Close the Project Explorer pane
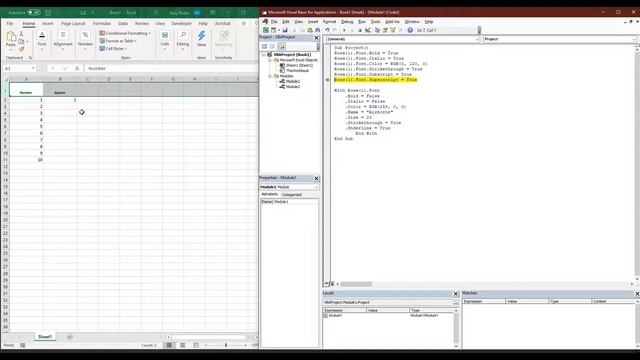This screenshot has height=360, width=640. click(316, 38)
